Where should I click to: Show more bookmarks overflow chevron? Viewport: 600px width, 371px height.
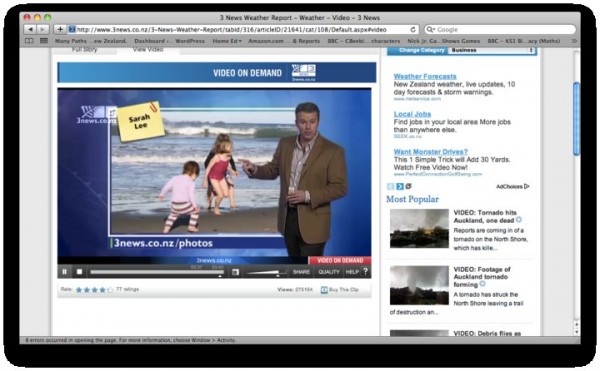574,41
